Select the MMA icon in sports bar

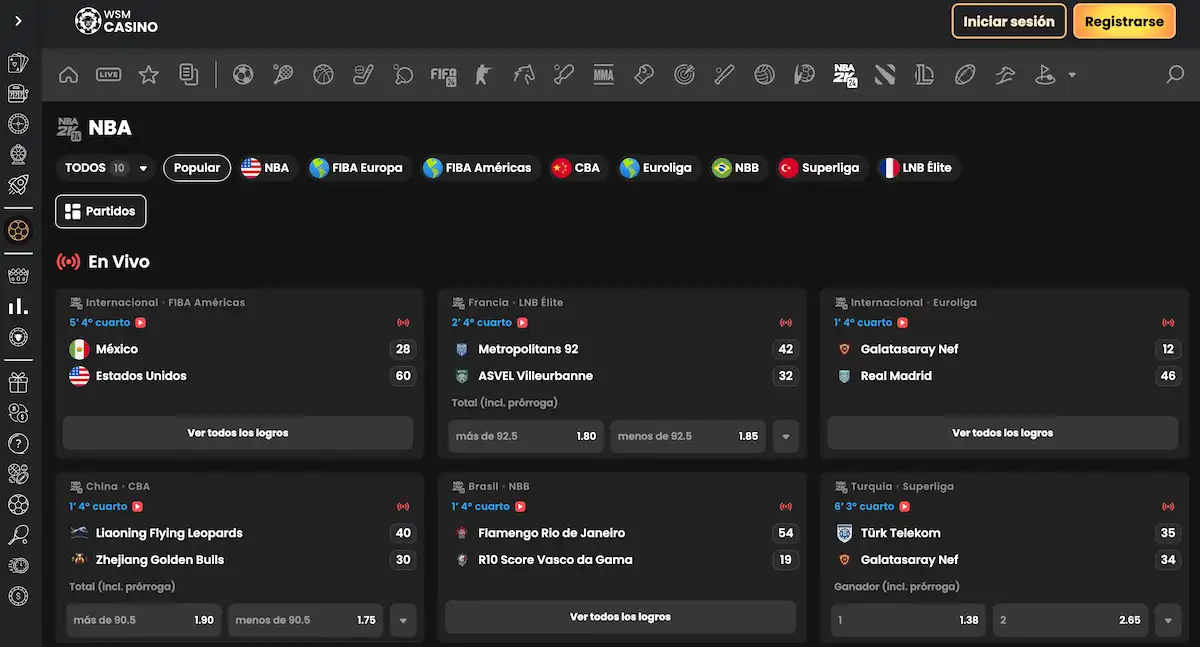coord(604,74)
